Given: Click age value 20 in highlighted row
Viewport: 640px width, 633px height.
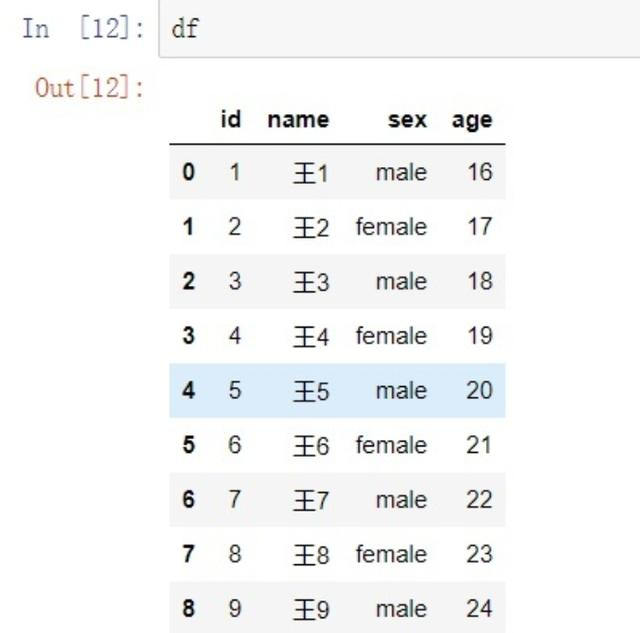Looking at the screenshot, I should [x=480, y=391].
